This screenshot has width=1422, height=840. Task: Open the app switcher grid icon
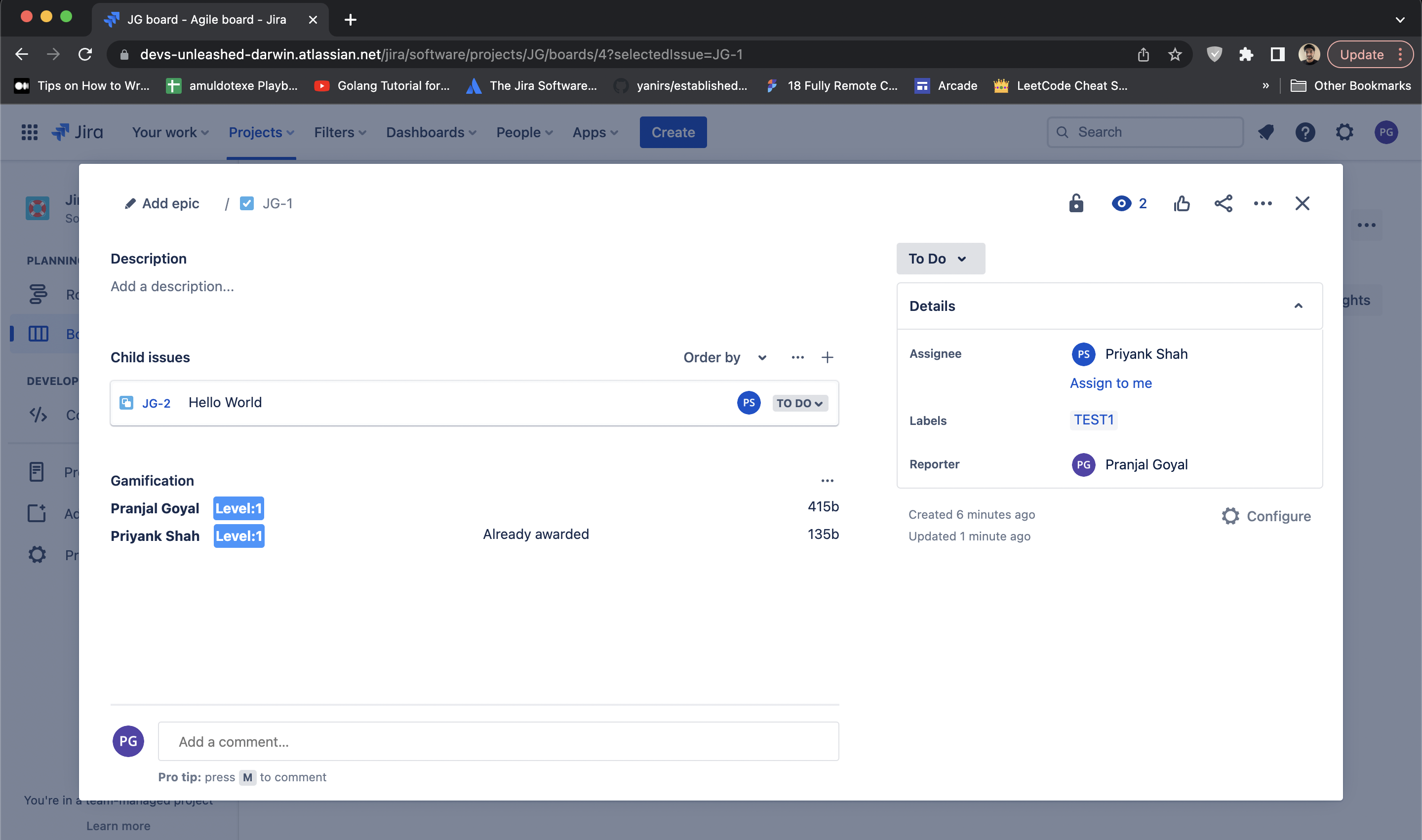click(x=30, y=132)
